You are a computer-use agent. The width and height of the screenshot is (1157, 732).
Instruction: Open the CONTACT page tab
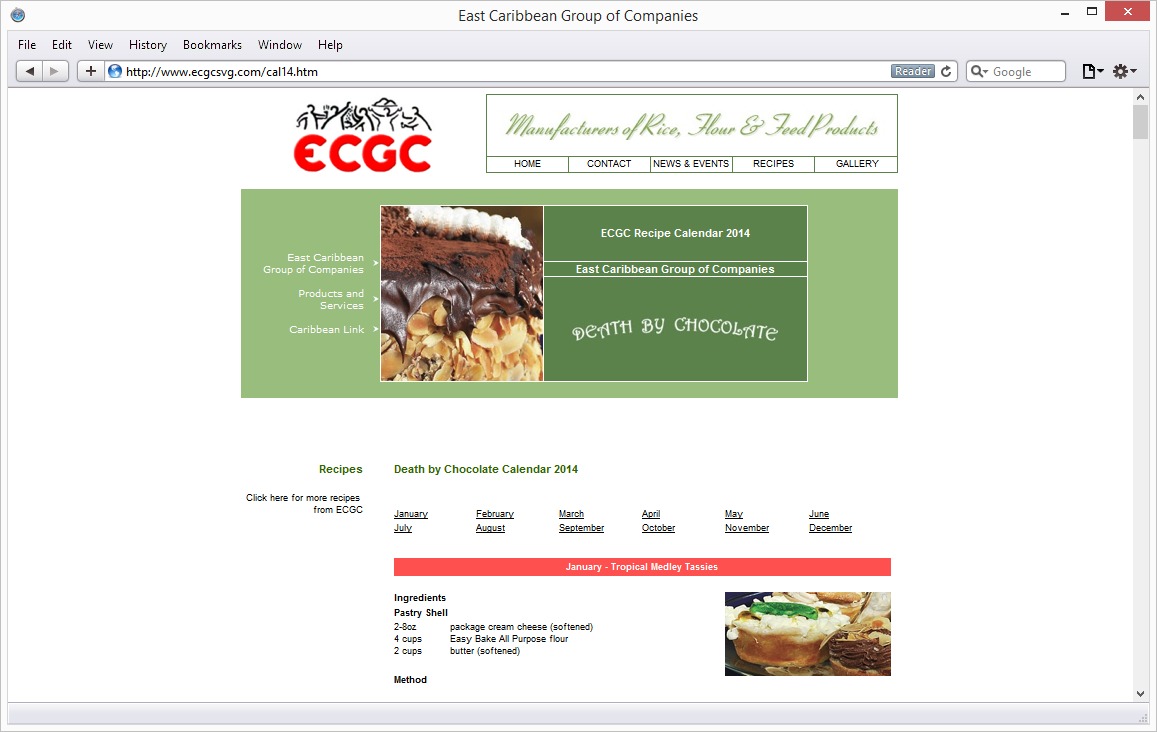point(609,164)
